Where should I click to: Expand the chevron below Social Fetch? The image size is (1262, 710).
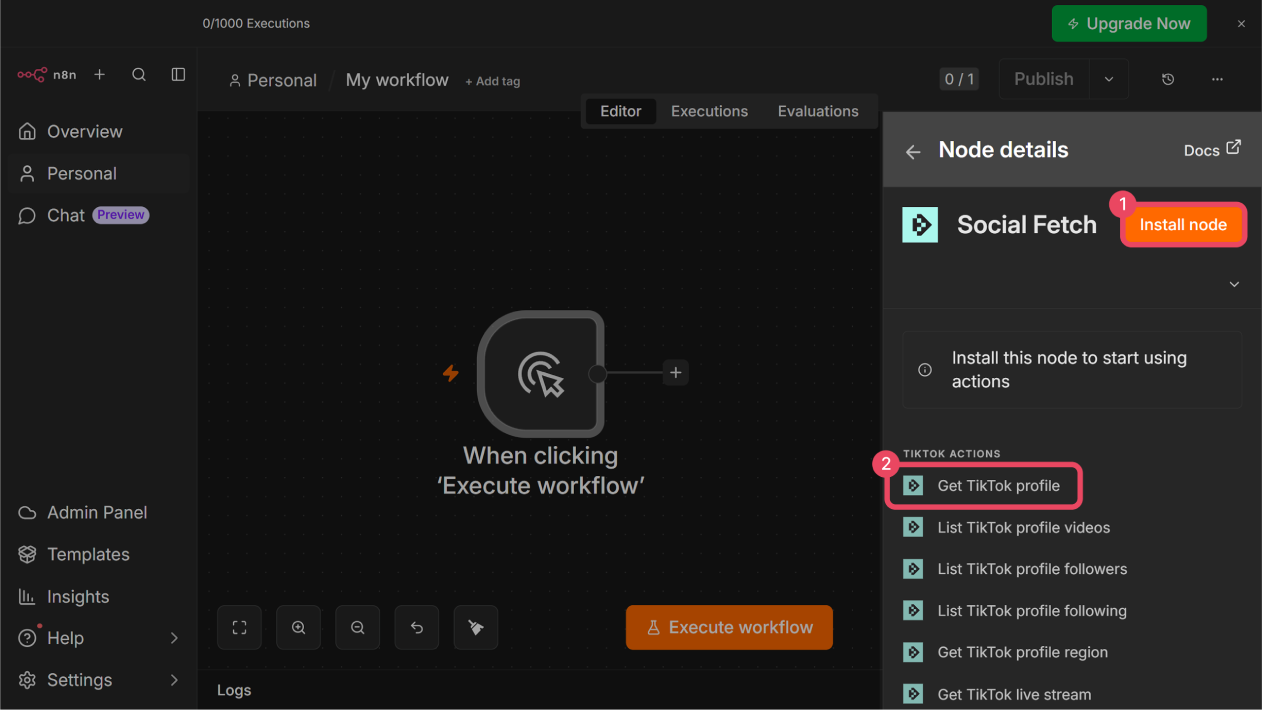[x=1234, y=284]
